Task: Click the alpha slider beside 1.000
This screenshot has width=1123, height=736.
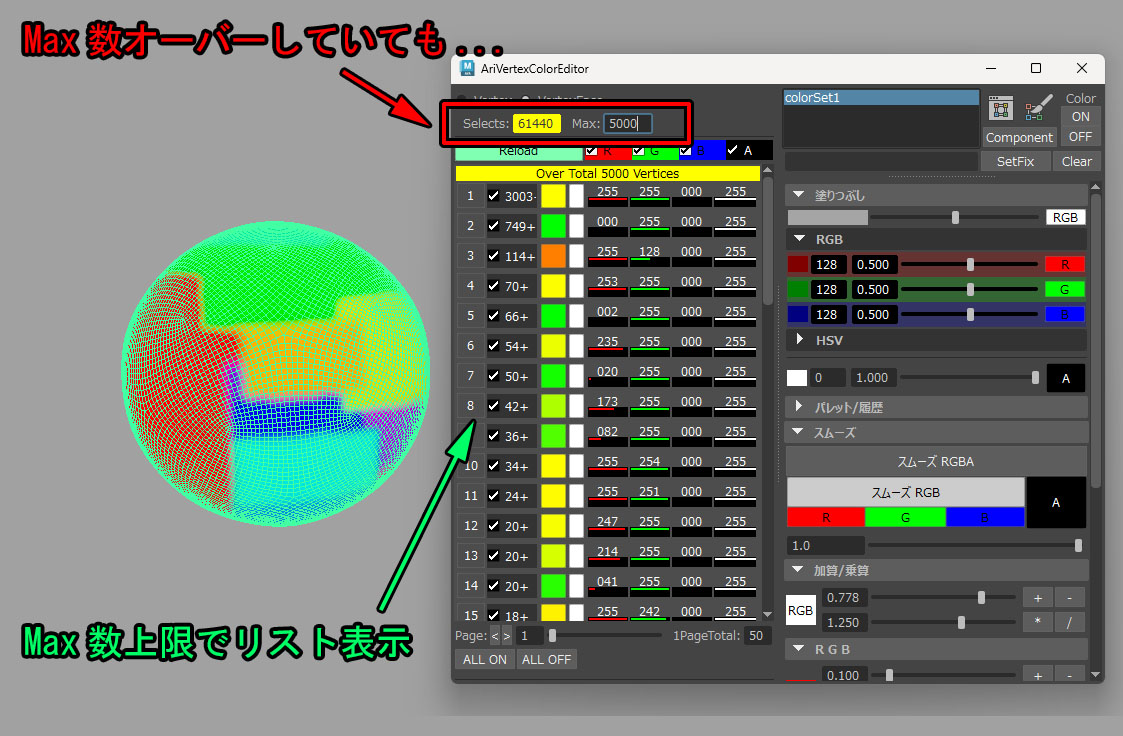Action: (970, 377)
